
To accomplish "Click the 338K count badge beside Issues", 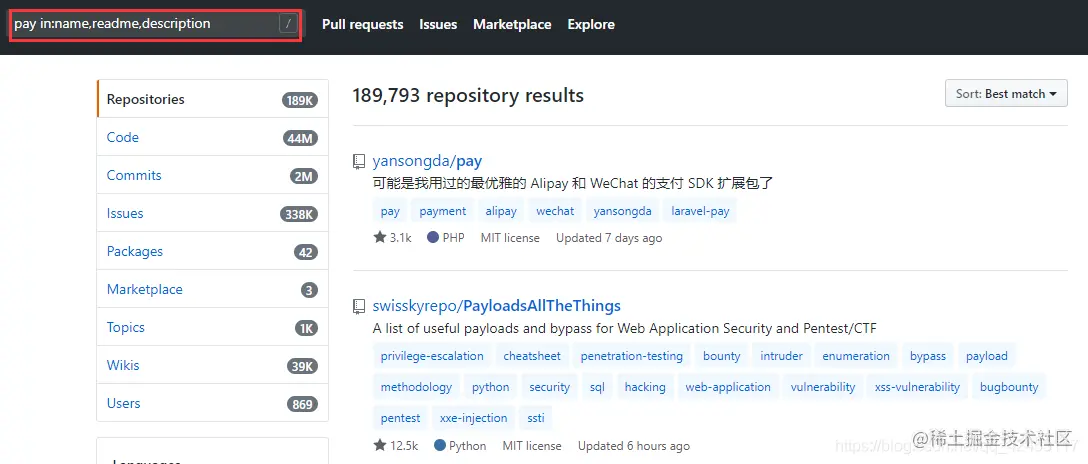I will [299, 214].
